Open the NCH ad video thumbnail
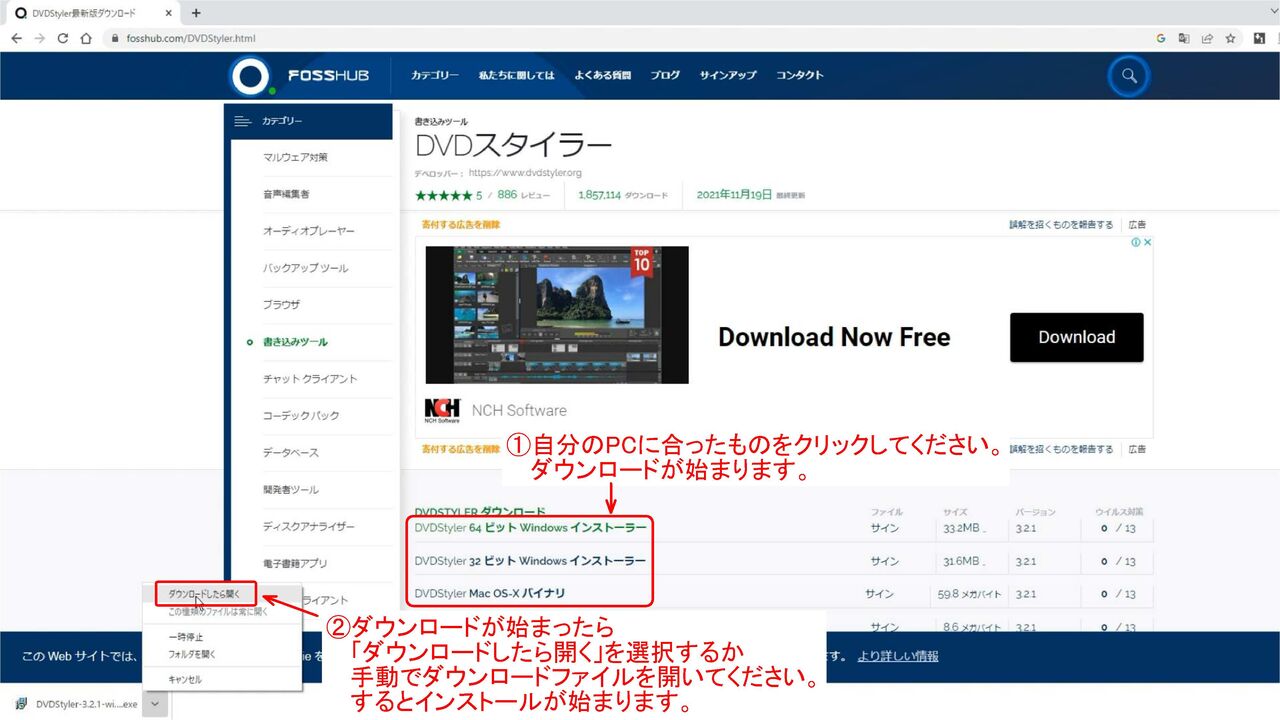Image resolution: width=1280 pixels, height=720 pixels. [557, 315]
